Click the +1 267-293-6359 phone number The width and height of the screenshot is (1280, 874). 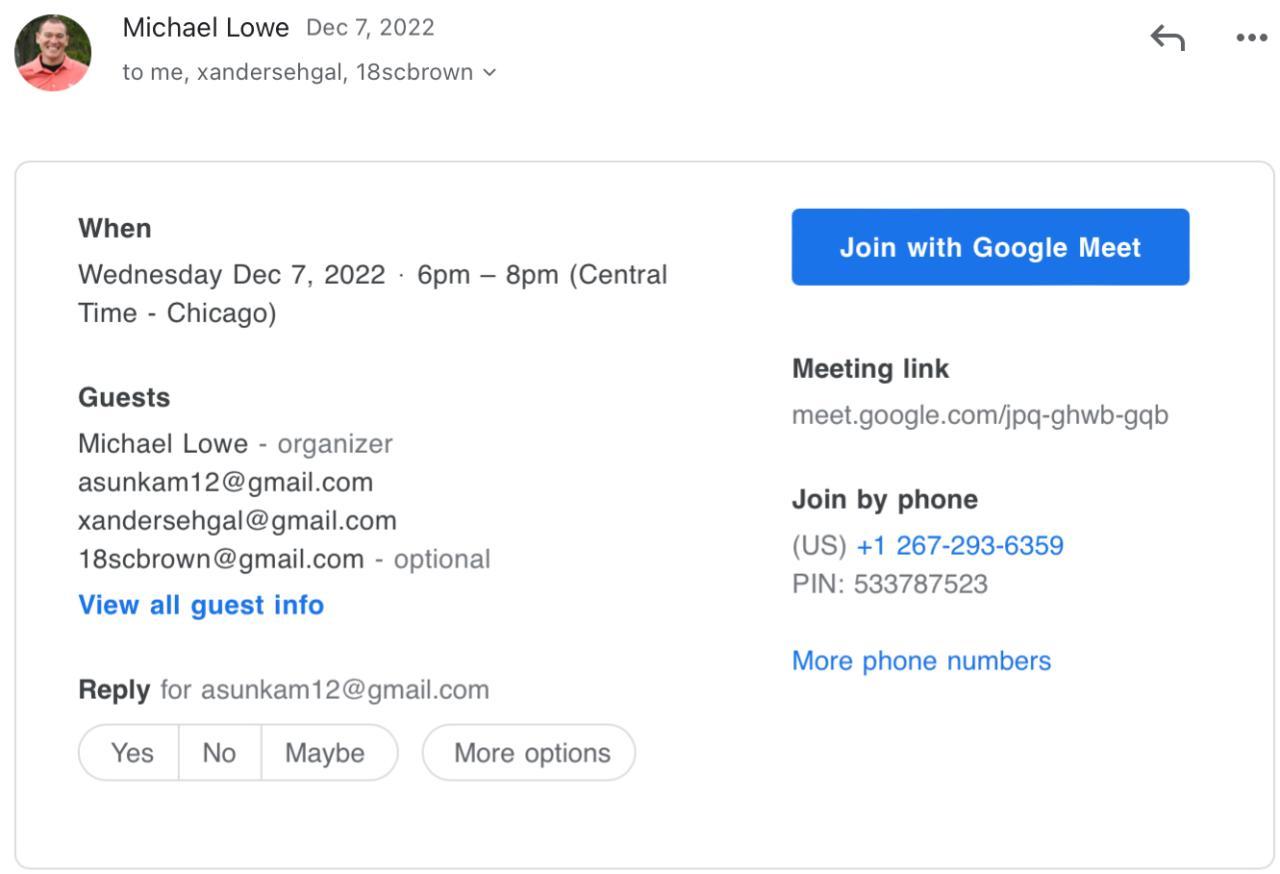[960, 546]
